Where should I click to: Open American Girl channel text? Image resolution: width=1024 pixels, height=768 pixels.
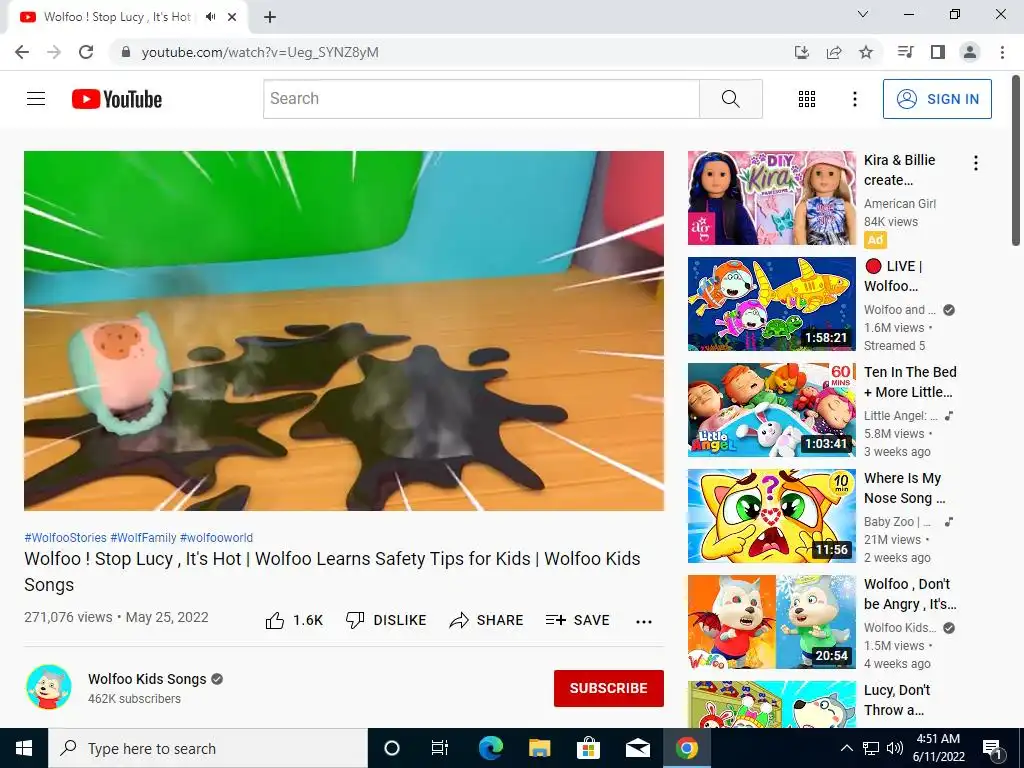pyautogui.click(x=899, y=203)
